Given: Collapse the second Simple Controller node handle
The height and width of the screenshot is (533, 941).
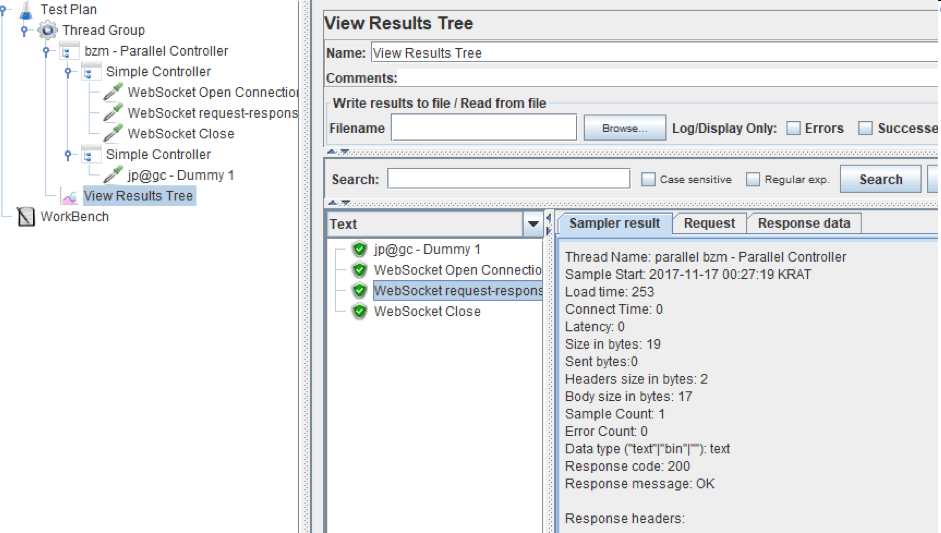Looking at the screenshot, I should tap(68, 154).
